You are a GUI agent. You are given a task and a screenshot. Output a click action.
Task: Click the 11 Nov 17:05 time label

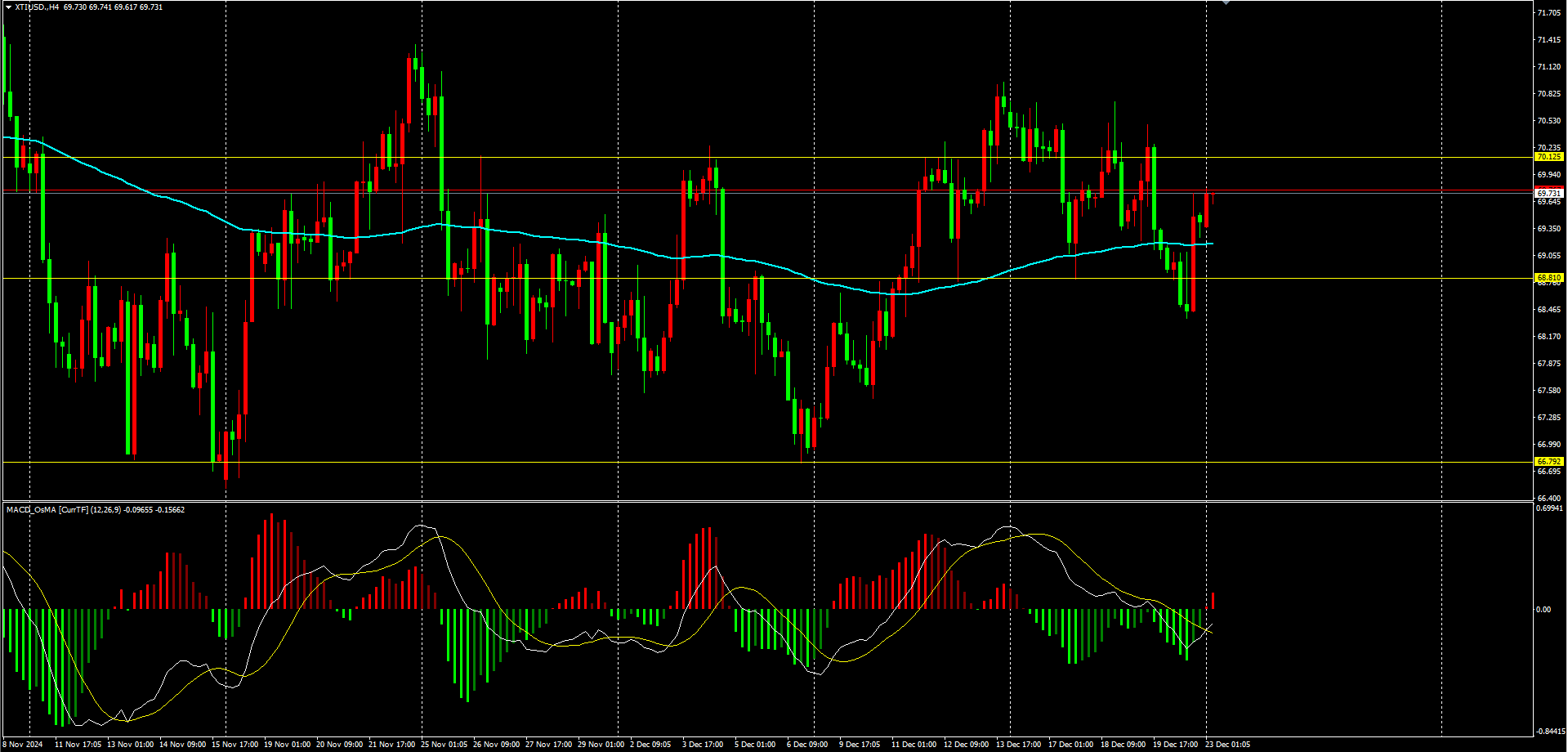[x=78, y=745]
